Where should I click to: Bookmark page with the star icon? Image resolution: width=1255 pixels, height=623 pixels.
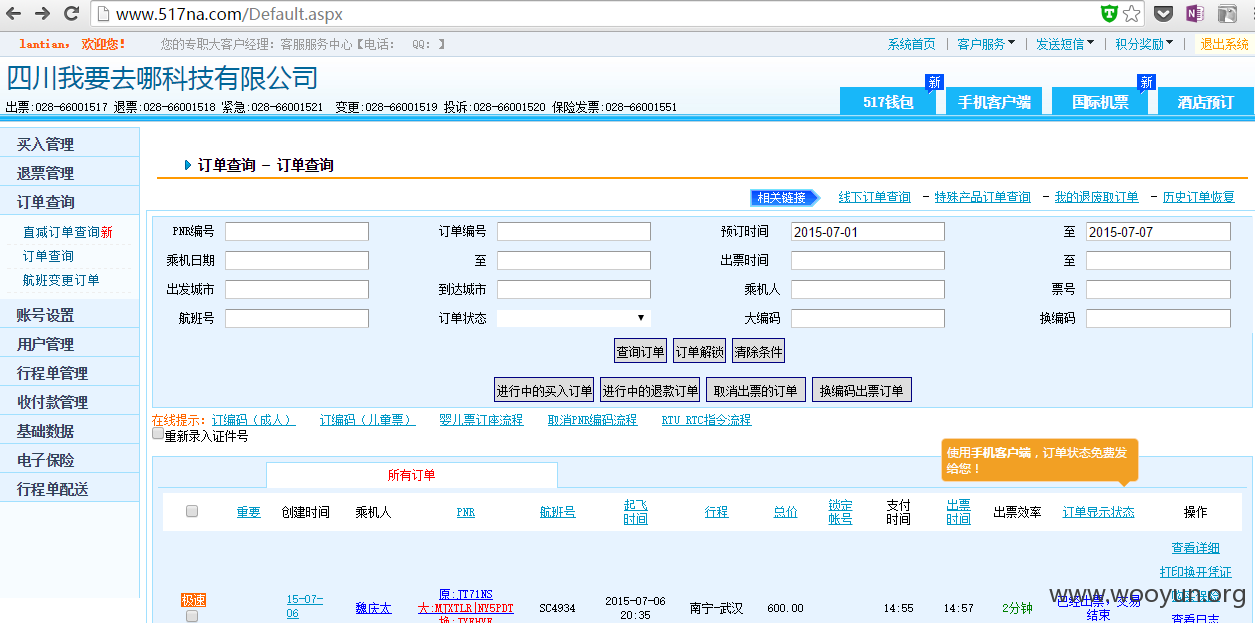pyautogui.click(x=1132, y=14)
